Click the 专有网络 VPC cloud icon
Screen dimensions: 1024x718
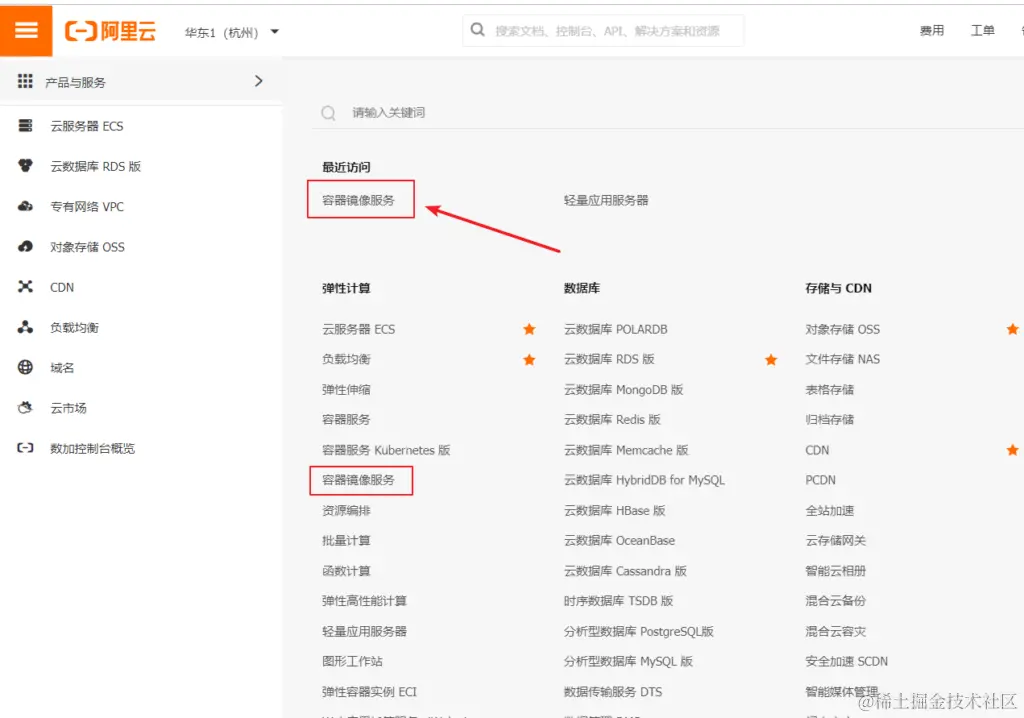click(25, 206)
